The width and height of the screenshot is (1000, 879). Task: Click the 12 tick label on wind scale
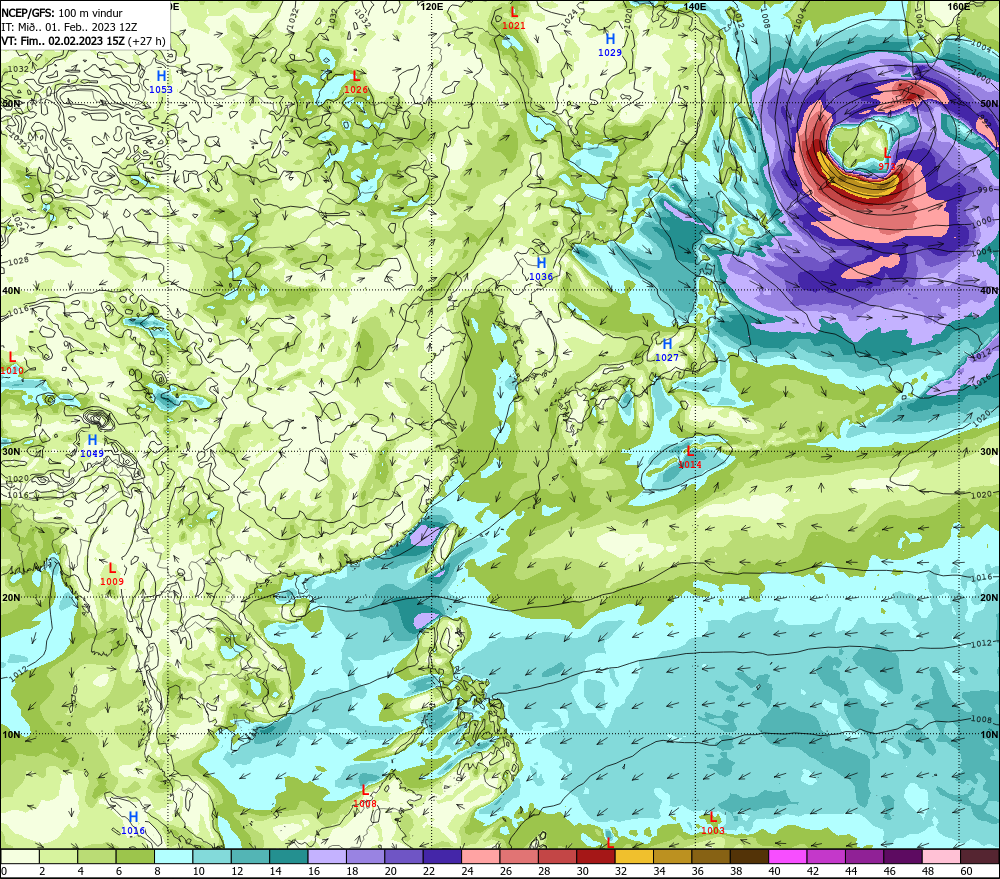237,871
